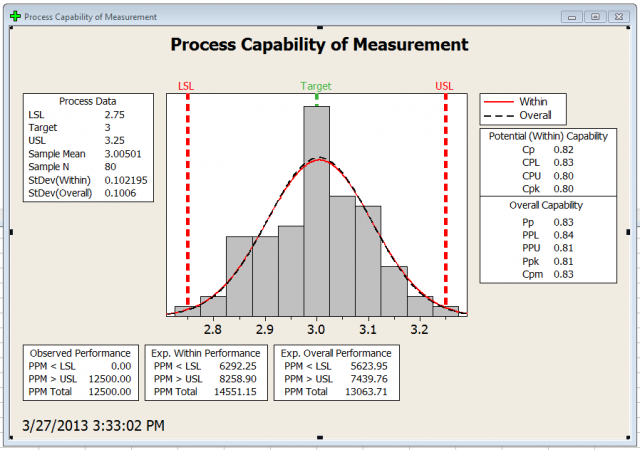Click the green graph icon in title bar
The image size is (640, 450).
click(14, 17)
